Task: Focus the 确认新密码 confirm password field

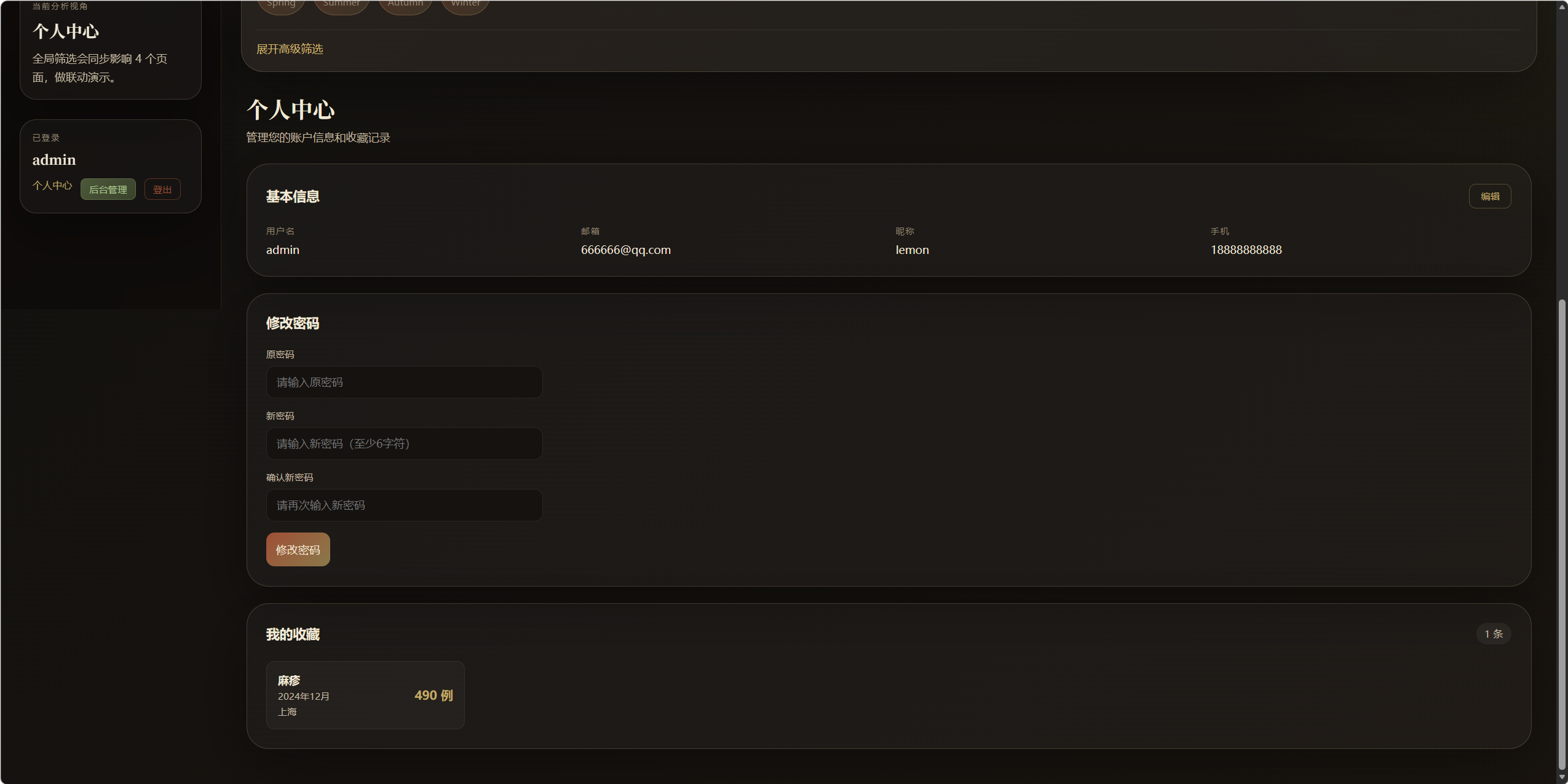Action: pos(404,505)
